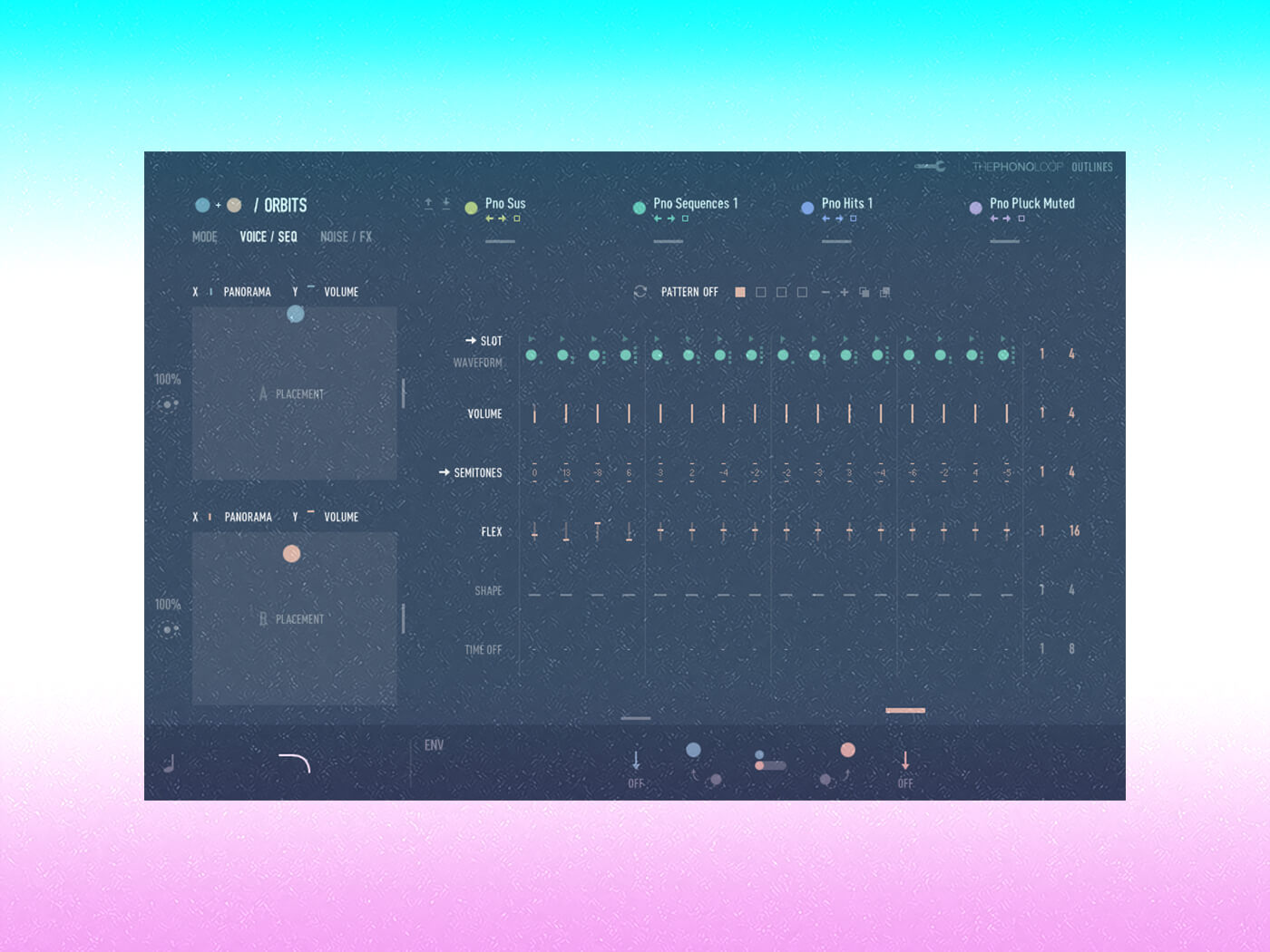Select the ENV section label
The width and height of the screenshot is (1270, 952).
(435, 745)
